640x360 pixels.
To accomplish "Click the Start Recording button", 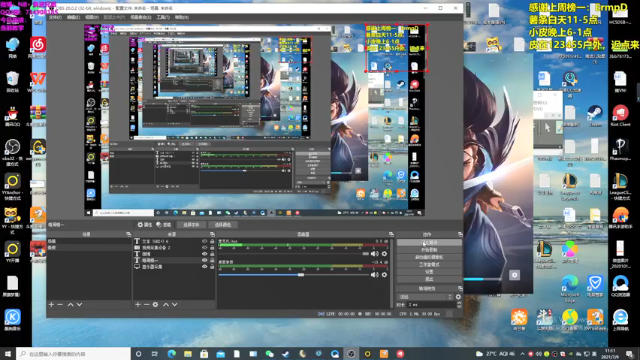I will pyautogui.click(x=429, y=250).
